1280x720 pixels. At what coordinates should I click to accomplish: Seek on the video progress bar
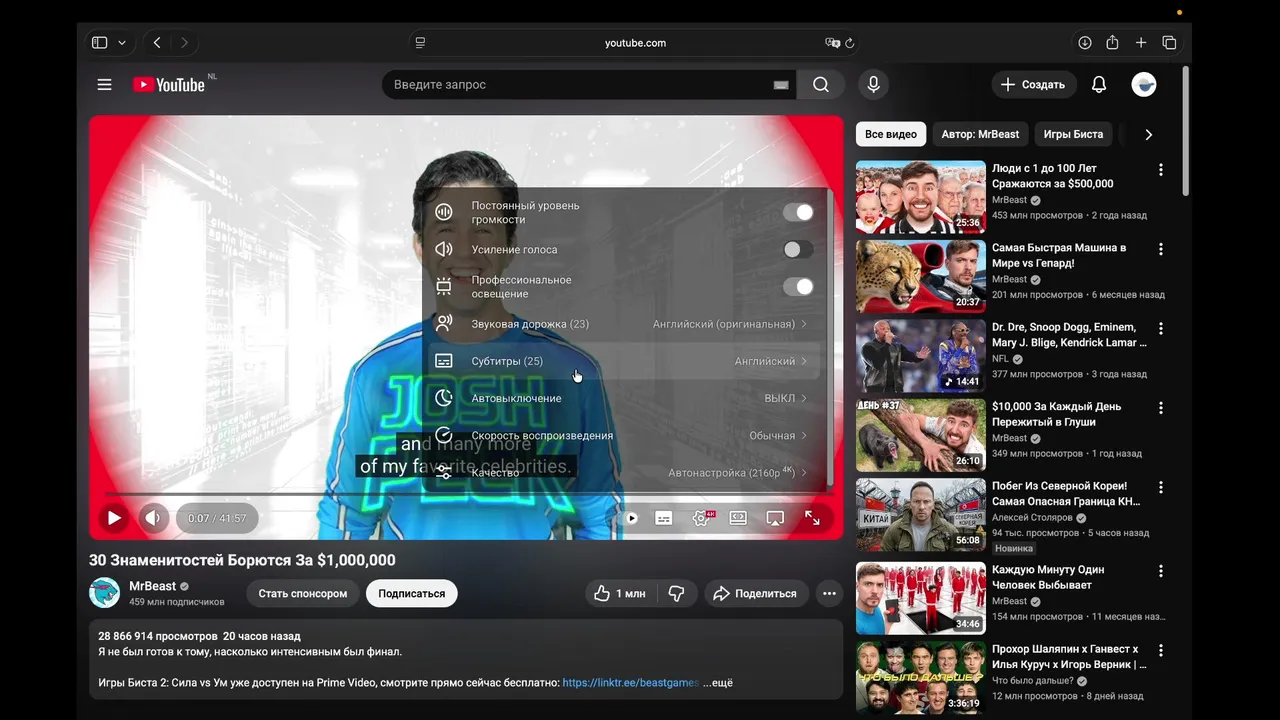[466, 494]
